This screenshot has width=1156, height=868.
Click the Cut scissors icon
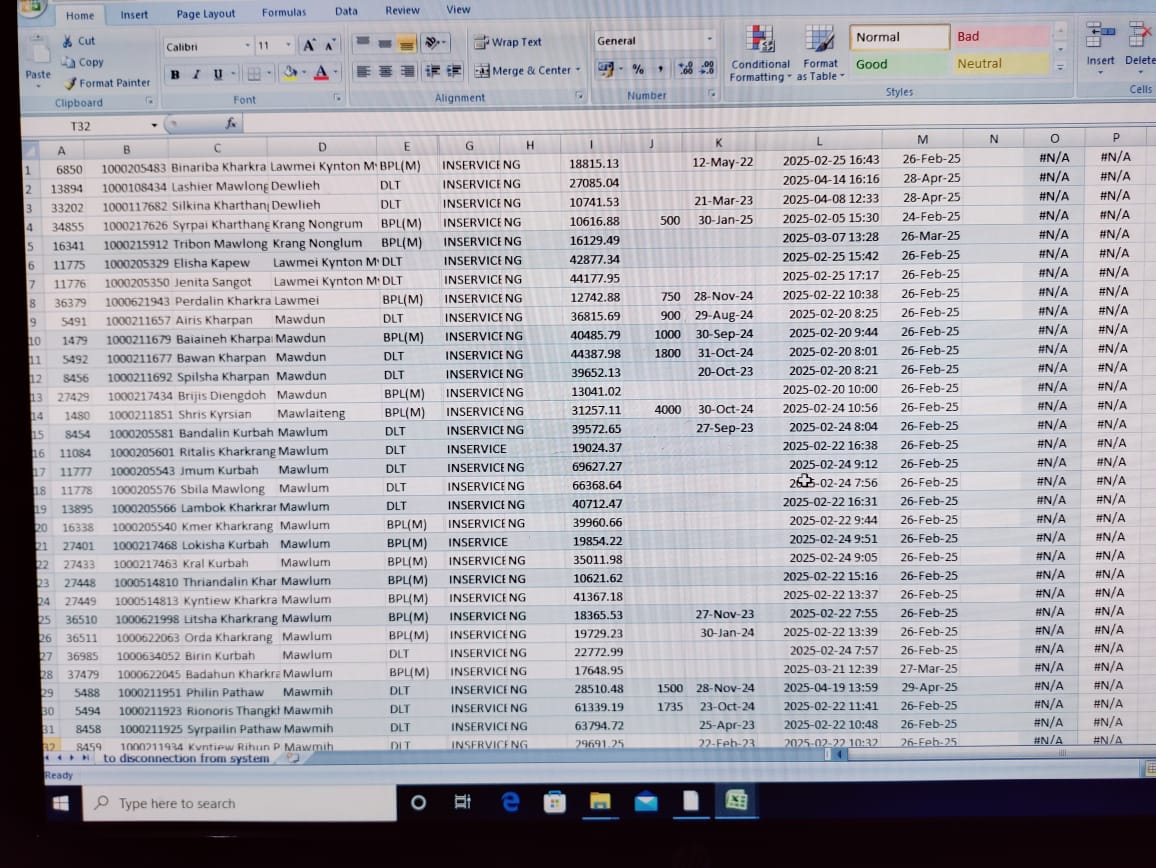click(67, 41)
